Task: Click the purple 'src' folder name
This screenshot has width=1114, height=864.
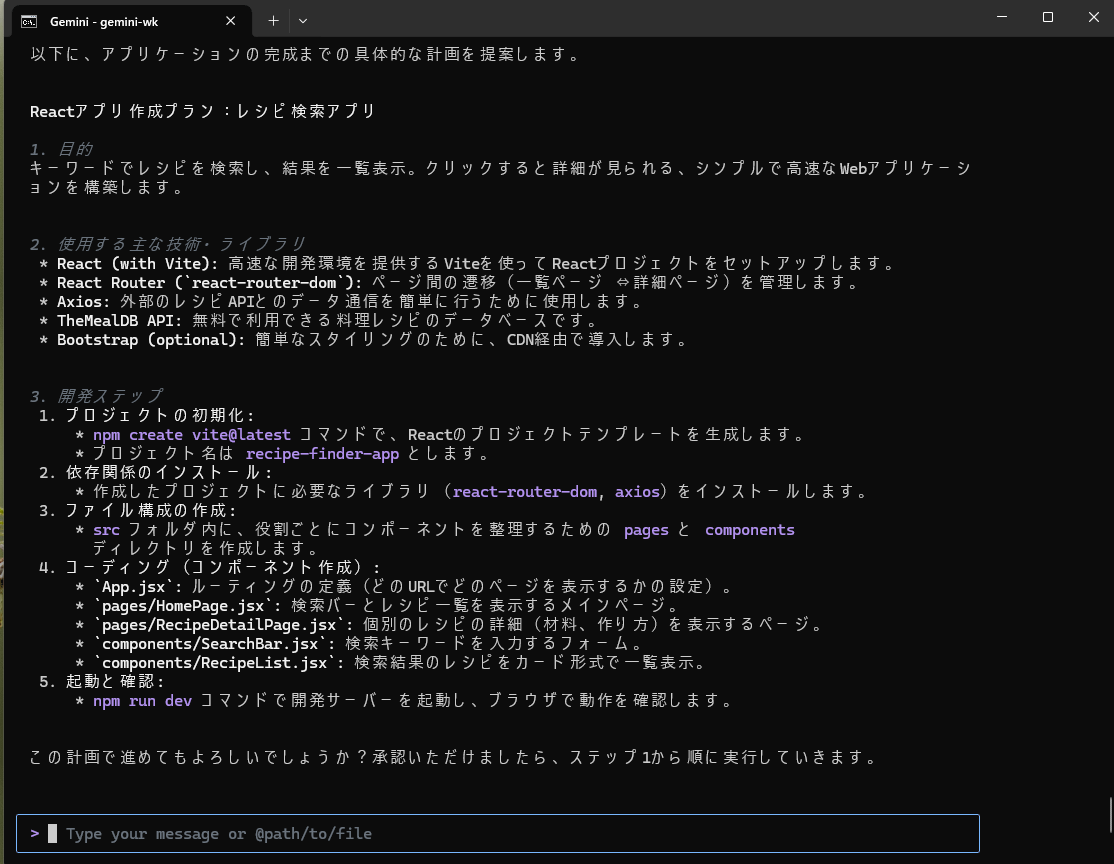Action: click(106, 530)
